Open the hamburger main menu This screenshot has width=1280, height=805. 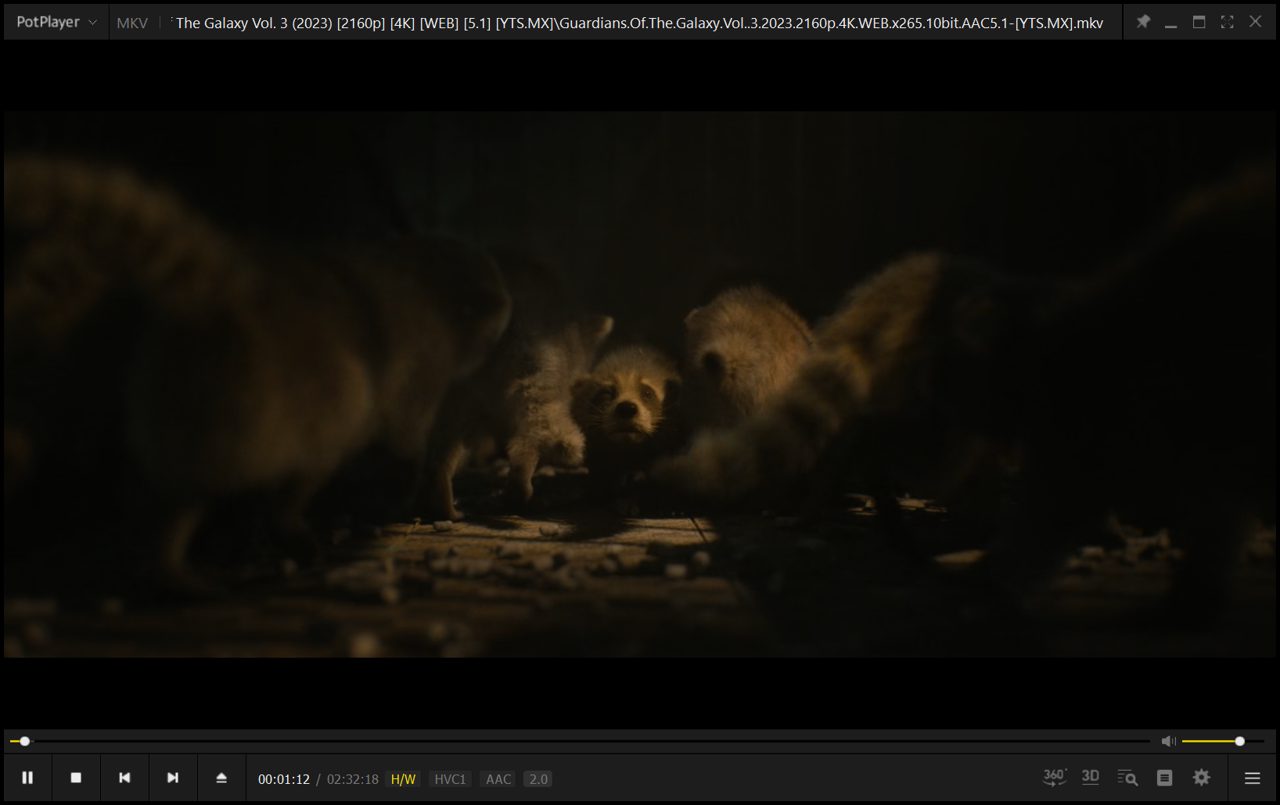[1252, 778]
